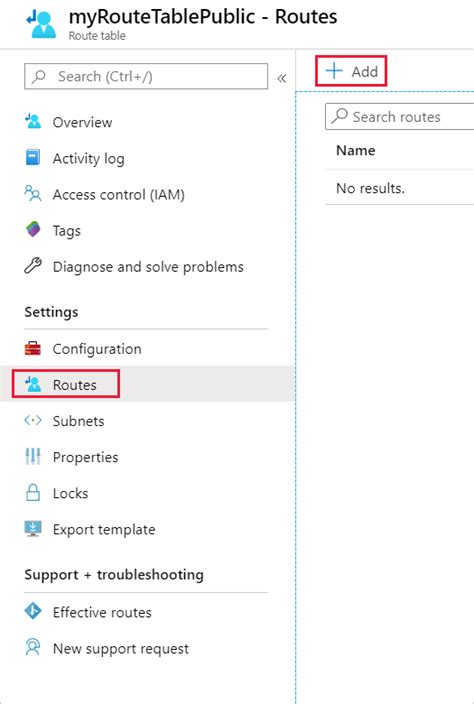Screen dimensions: 474x704
Task: Collapse the sidebar with the double chevron
Action: [x=282, y=79]
